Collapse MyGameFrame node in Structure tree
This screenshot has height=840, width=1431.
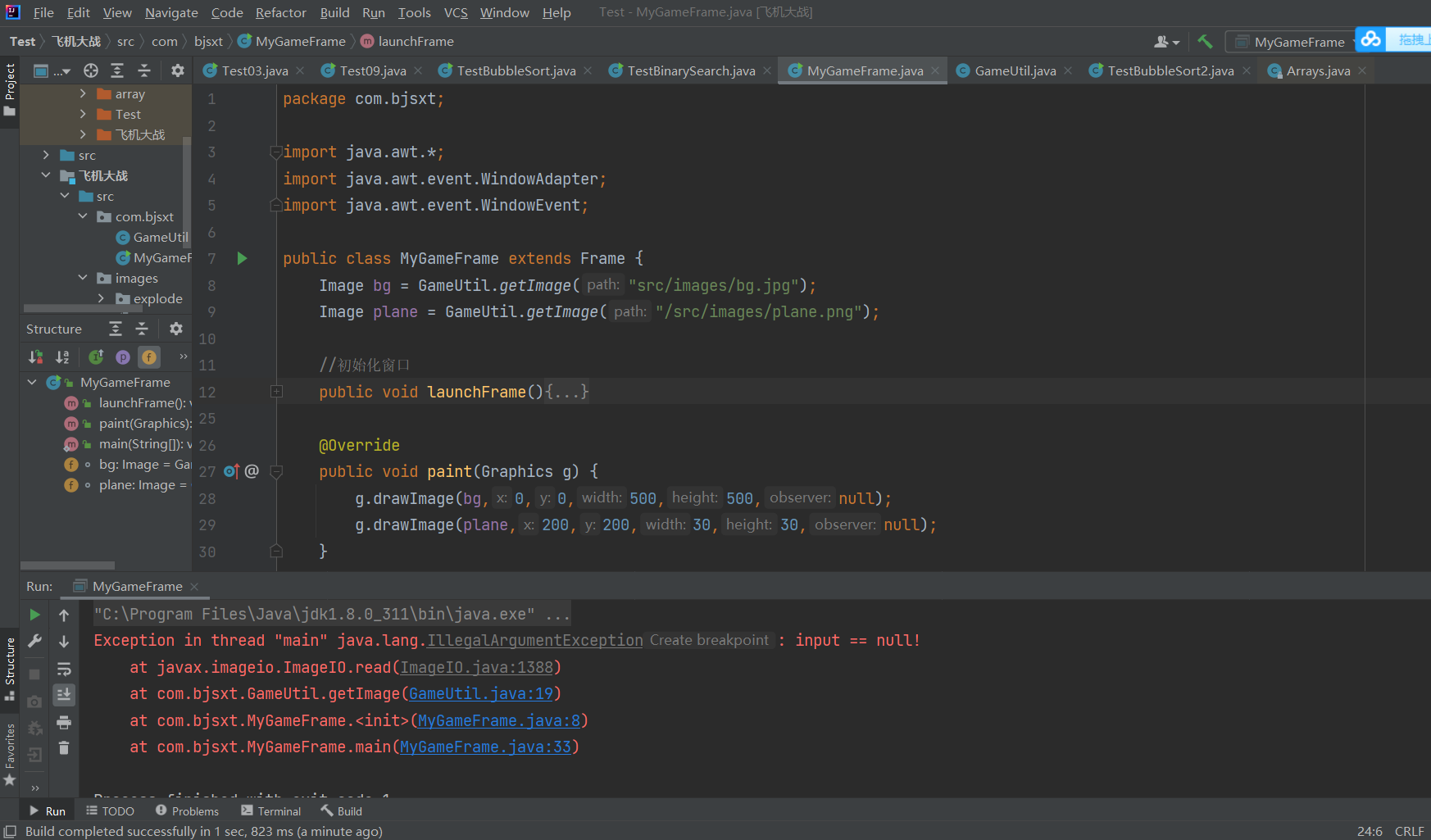pos(32,382)
